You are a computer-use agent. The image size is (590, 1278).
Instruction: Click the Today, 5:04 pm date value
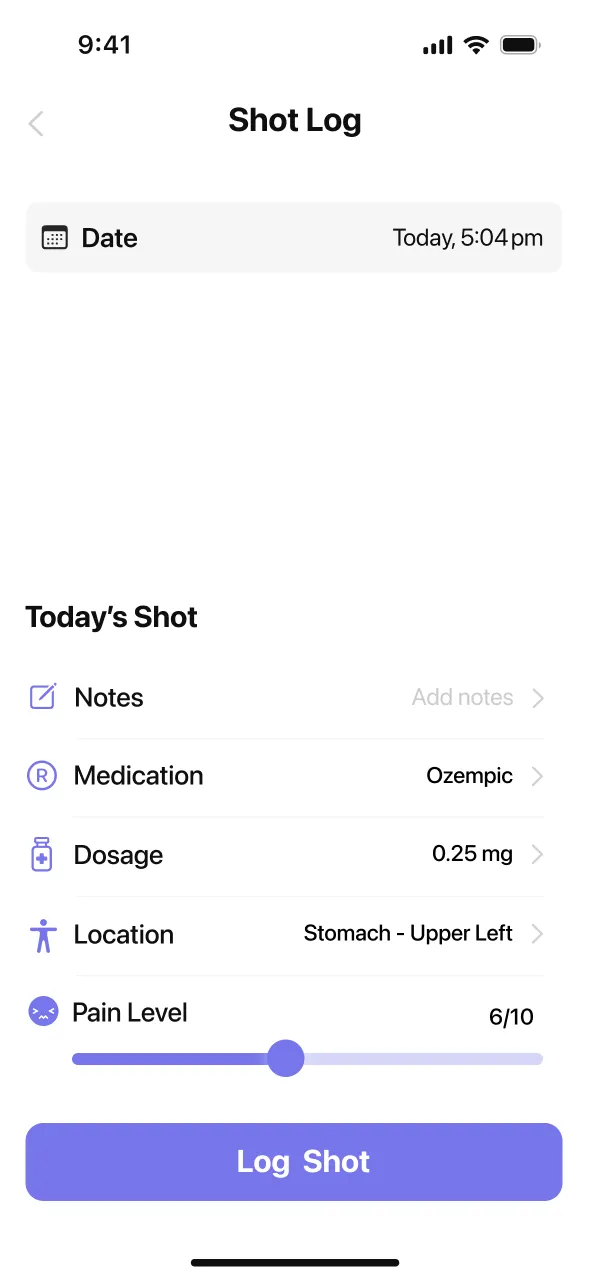click(467, 237)
